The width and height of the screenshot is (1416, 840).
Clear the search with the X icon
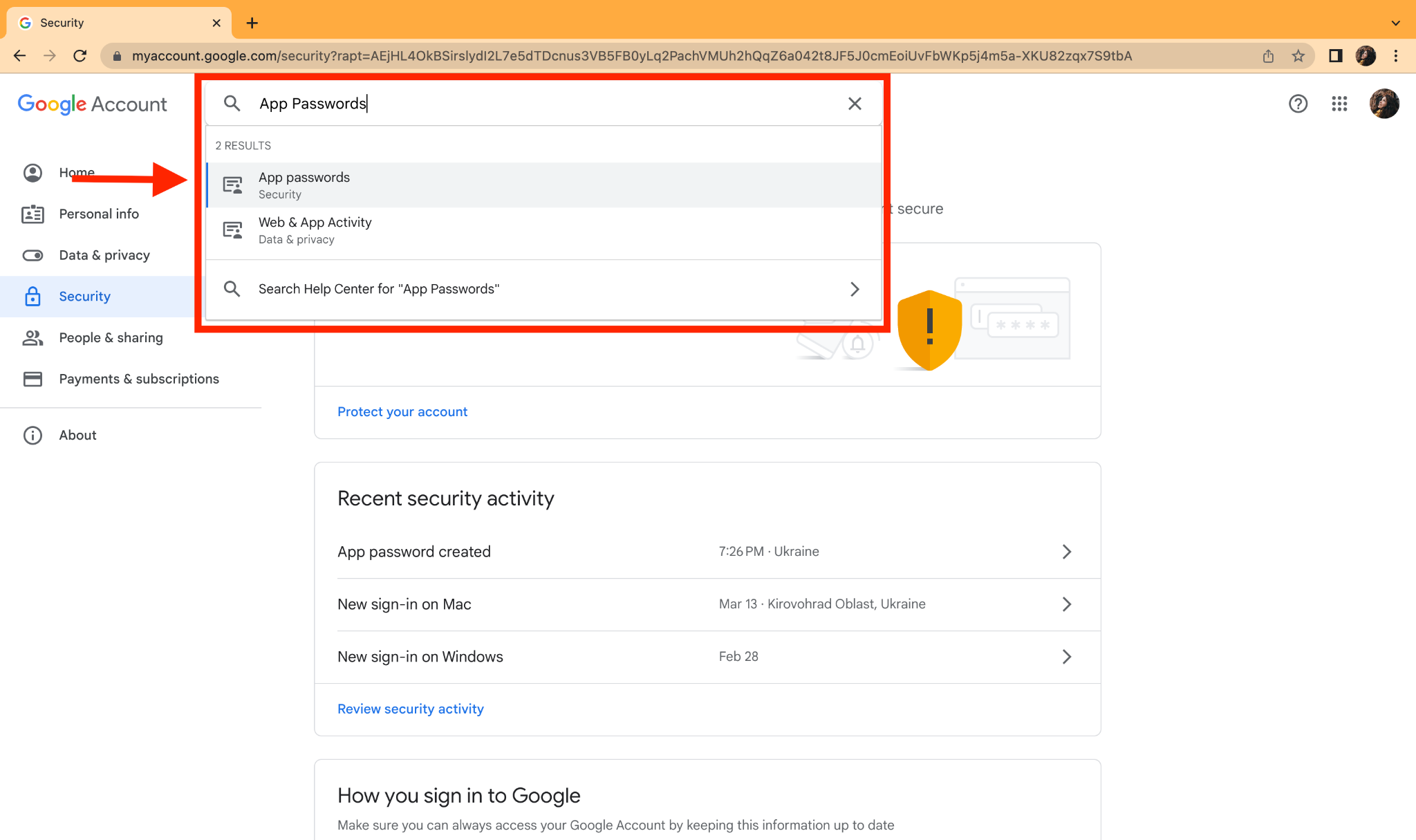point(855,104)
